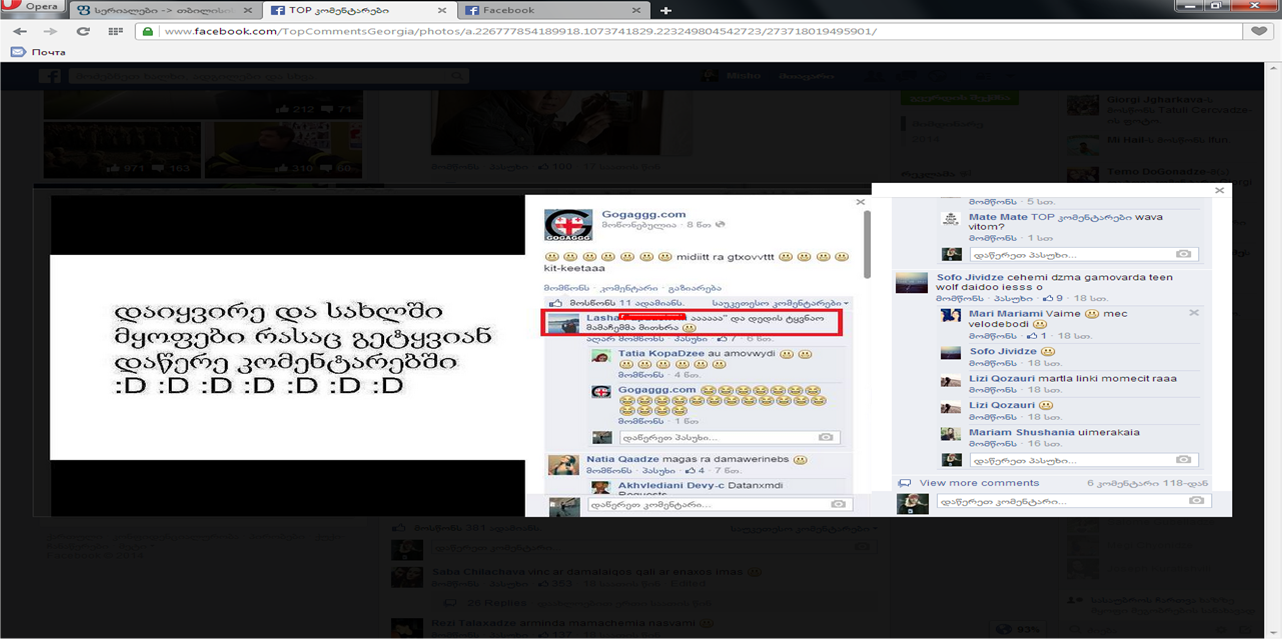Close the right comments overlay panel
The image size is (1282, 639).
pos(1218,190)
